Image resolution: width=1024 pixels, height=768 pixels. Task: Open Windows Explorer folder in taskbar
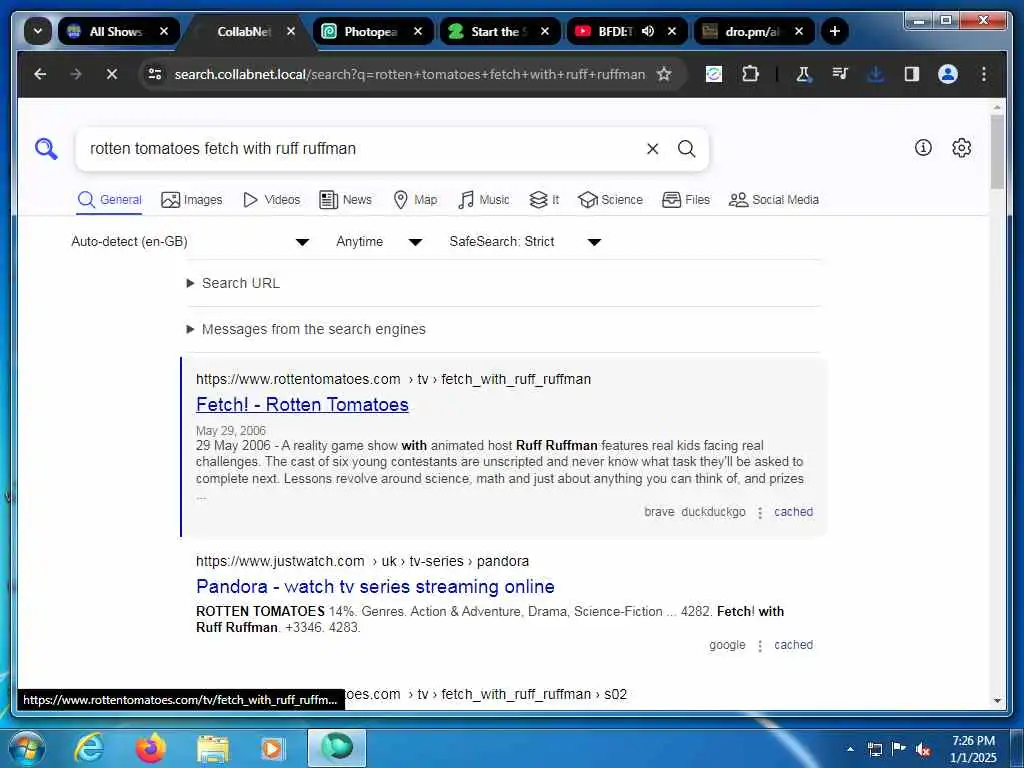(213, 750)
